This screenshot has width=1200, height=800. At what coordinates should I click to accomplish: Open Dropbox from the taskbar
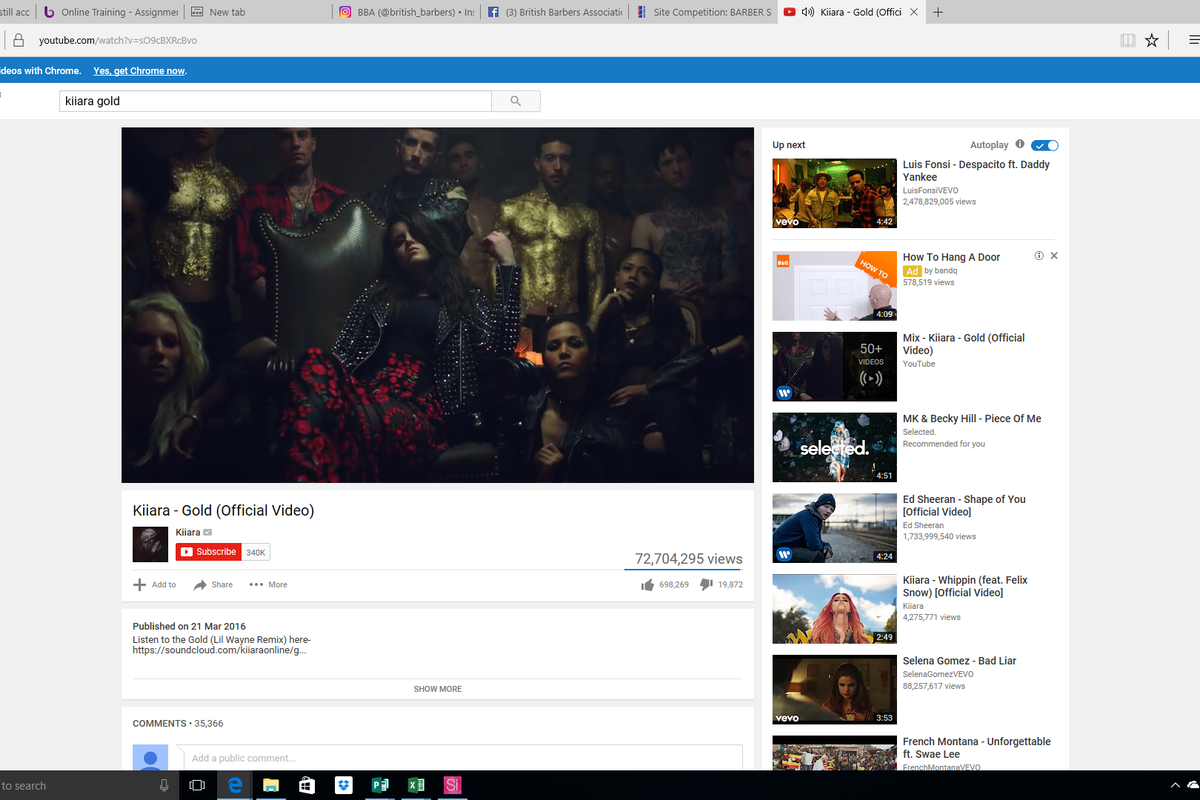[343, 786]
